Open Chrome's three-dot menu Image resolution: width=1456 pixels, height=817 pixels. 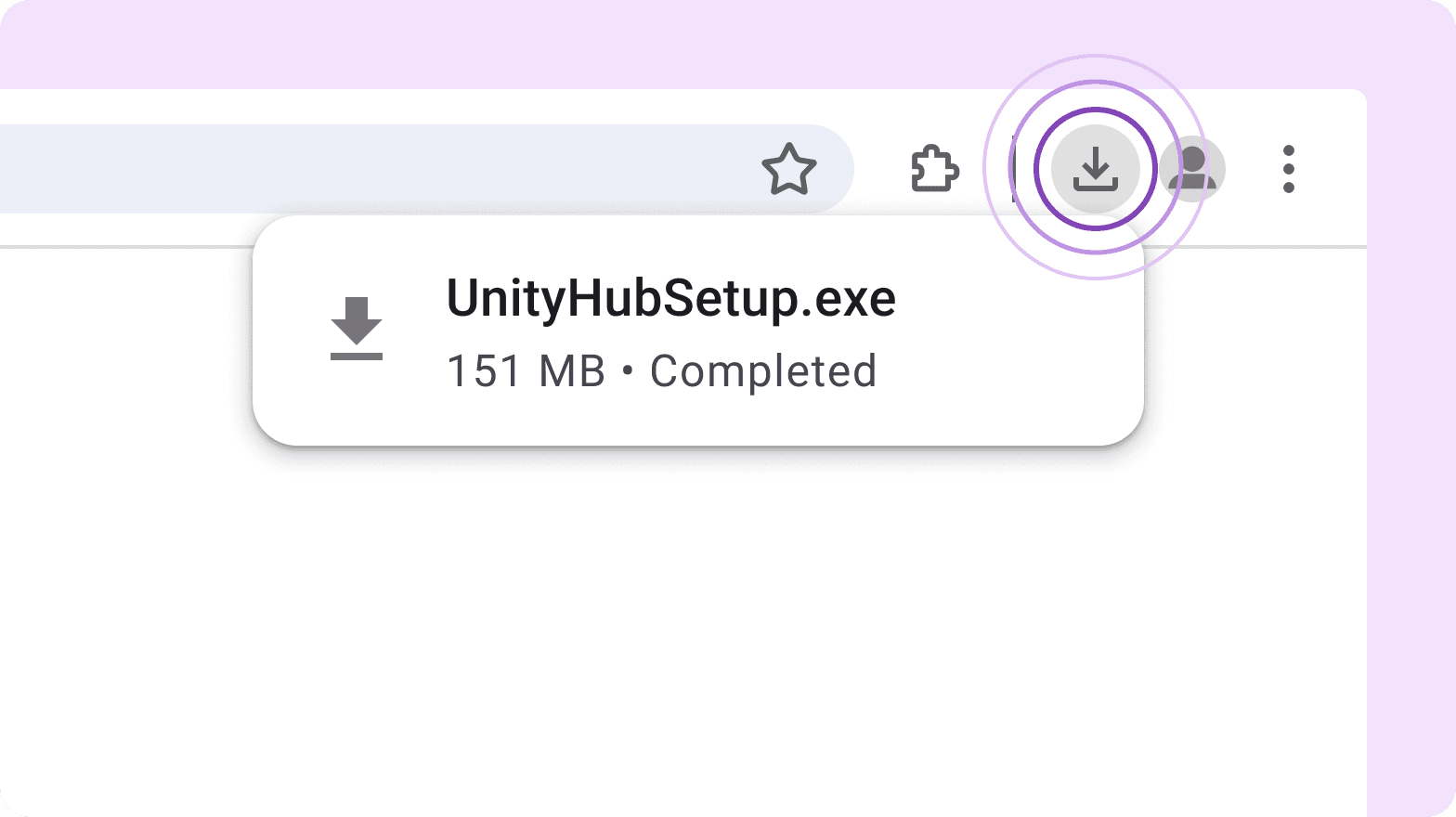[1288, 169]
